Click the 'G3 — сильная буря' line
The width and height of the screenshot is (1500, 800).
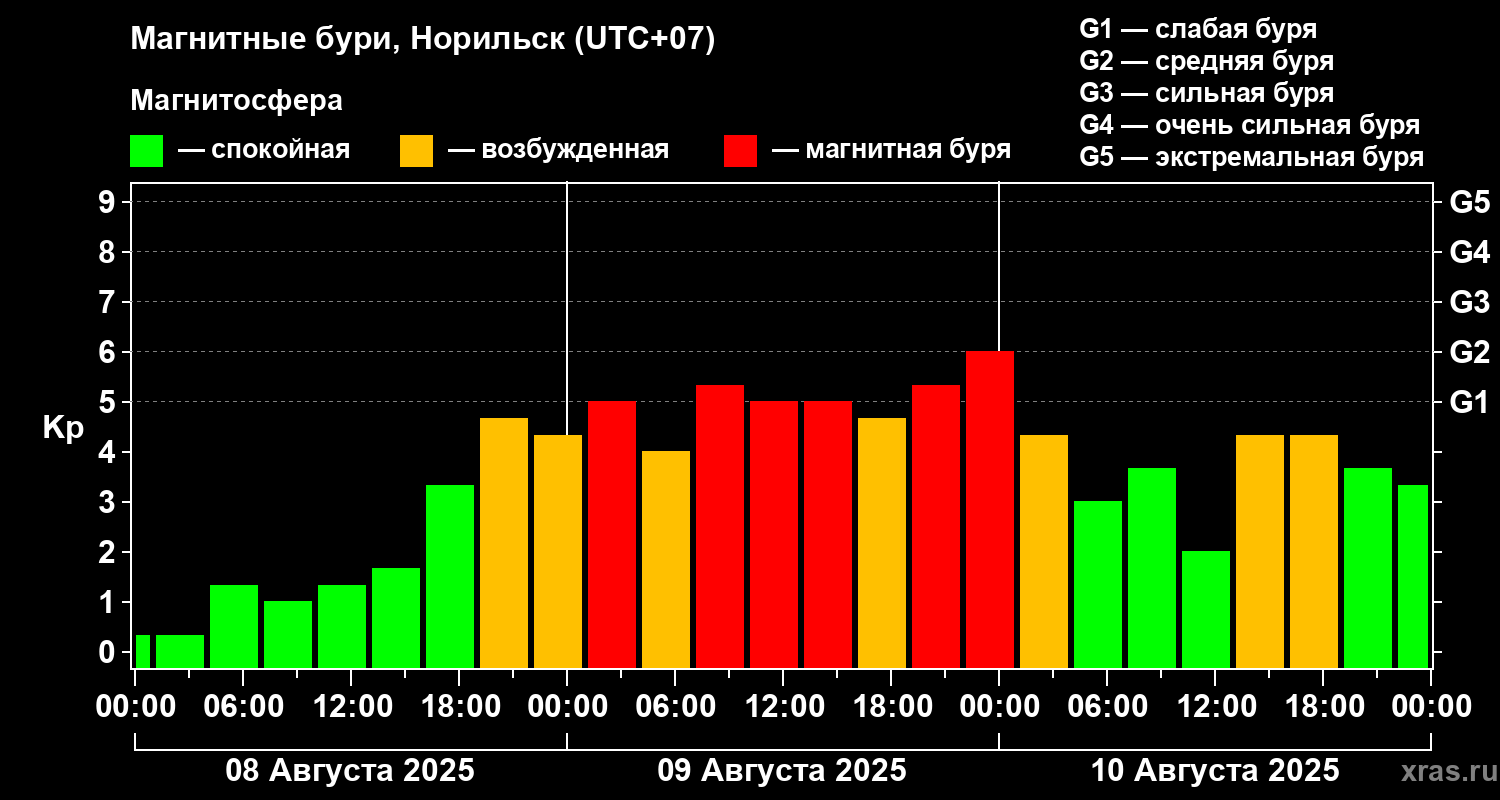[1206, 93]
